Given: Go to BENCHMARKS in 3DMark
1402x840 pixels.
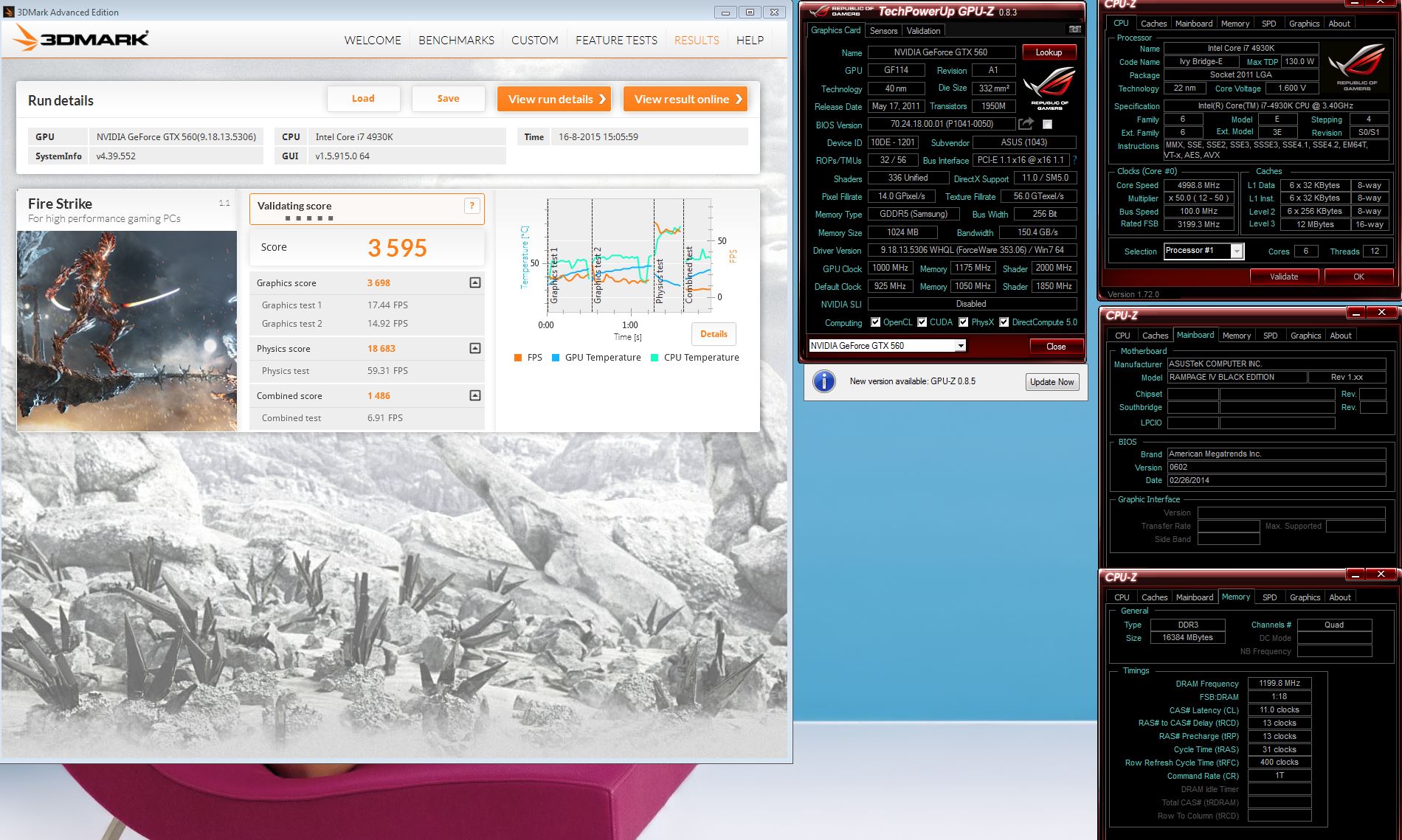Looking at the screenshot, I should click(456, 40).
